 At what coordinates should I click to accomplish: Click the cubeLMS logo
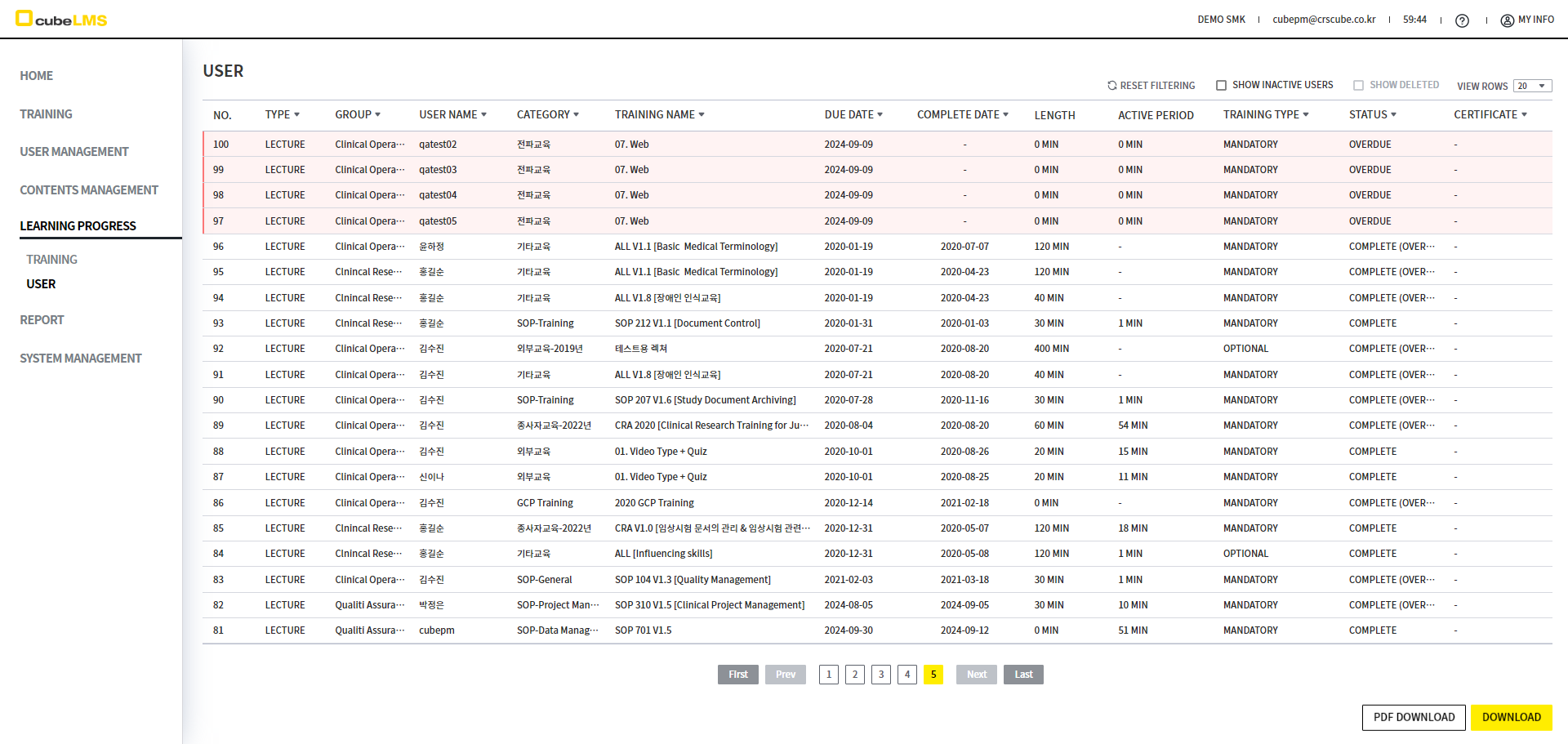(x=61, y=20)
